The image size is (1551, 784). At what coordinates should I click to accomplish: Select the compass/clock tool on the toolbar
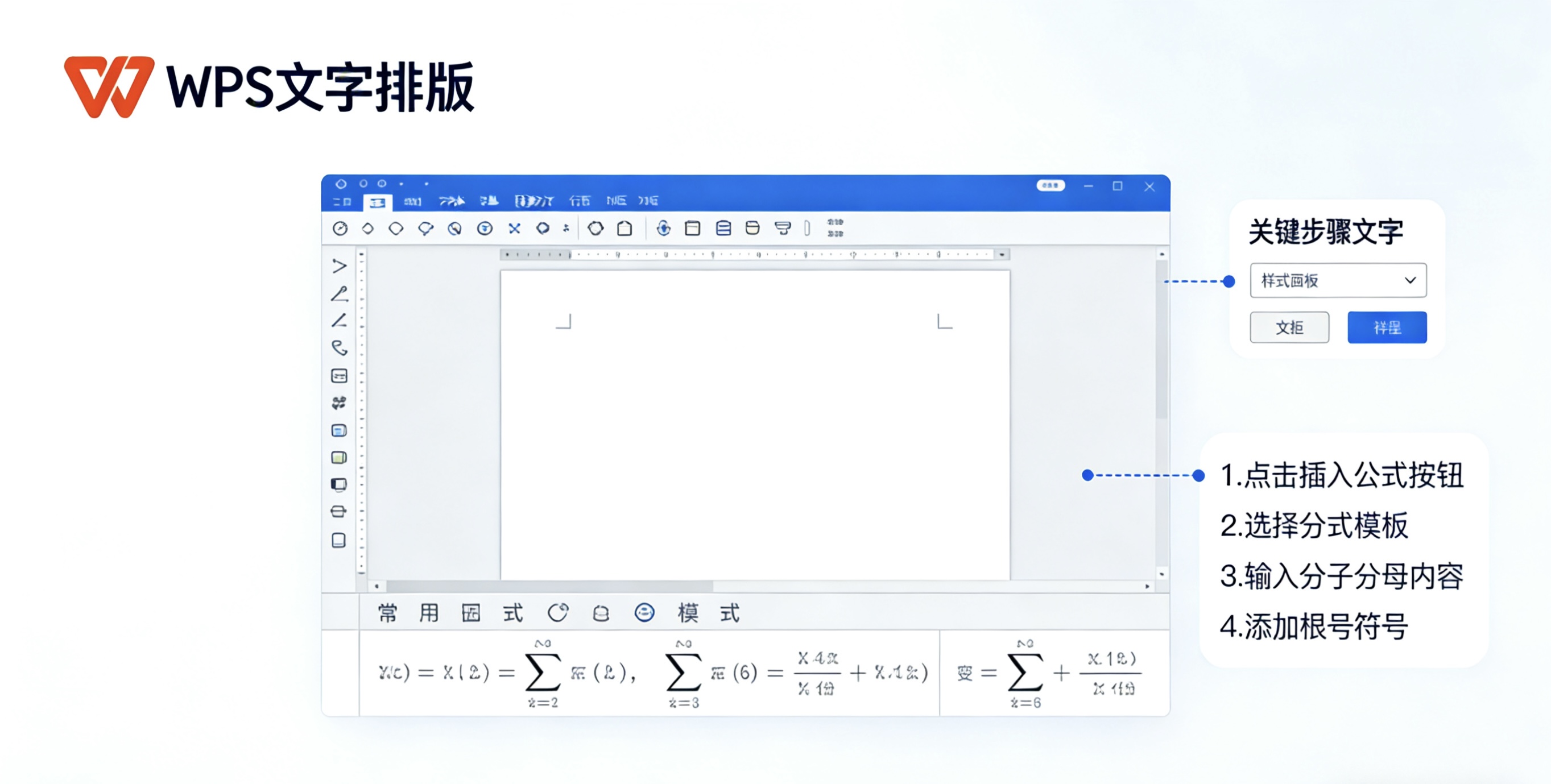(340, 229)
